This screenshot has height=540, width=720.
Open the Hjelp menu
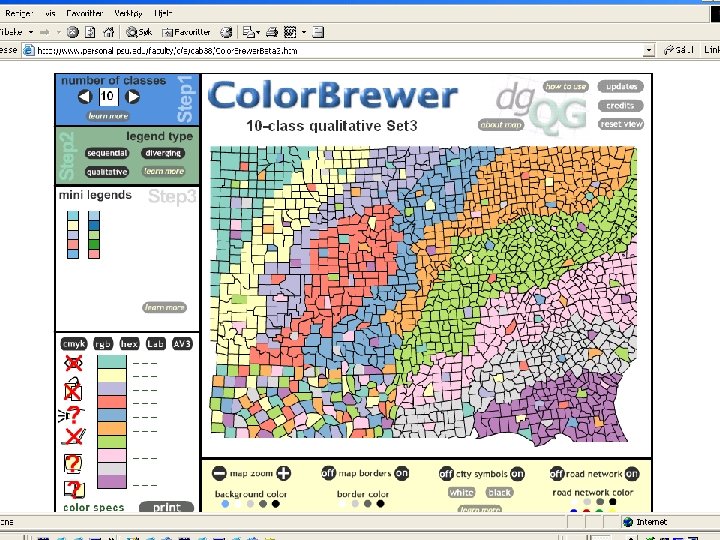[163, 13]
